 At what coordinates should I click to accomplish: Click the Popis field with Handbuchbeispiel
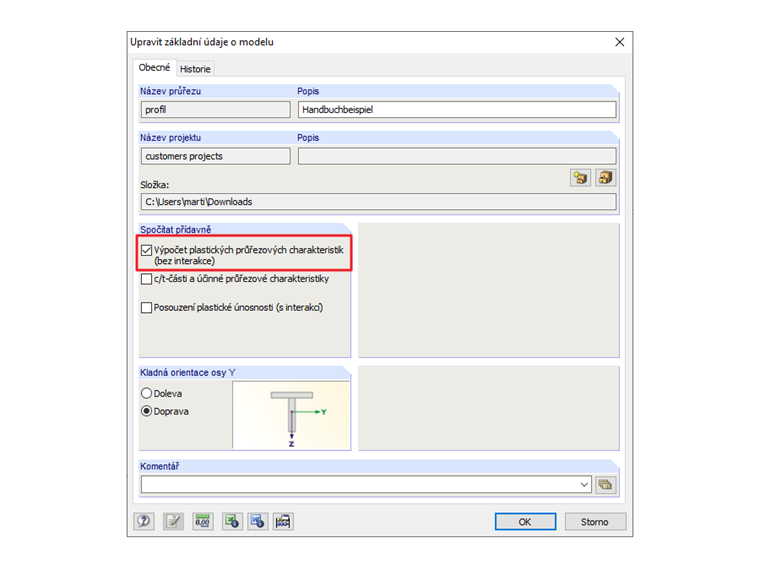(x=457, y=110)
